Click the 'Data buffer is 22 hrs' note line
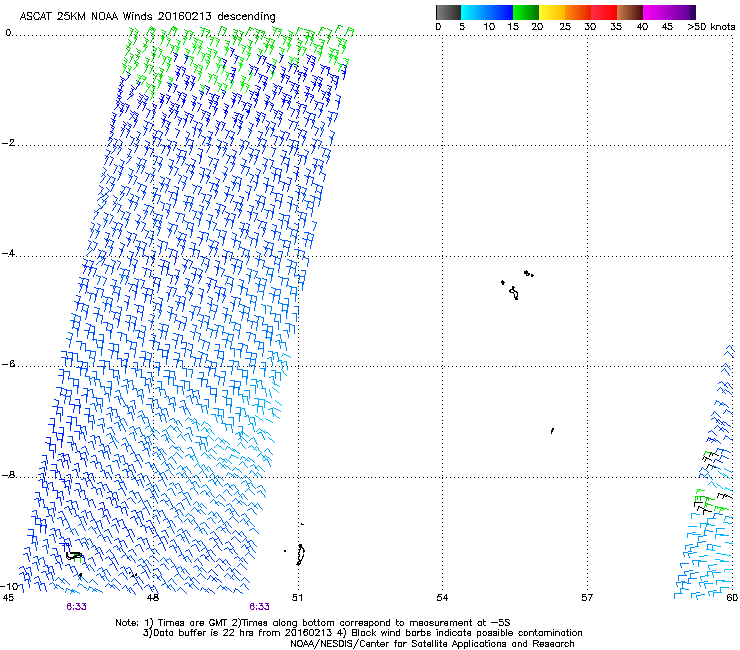740x650 pixels. [362, 633]
